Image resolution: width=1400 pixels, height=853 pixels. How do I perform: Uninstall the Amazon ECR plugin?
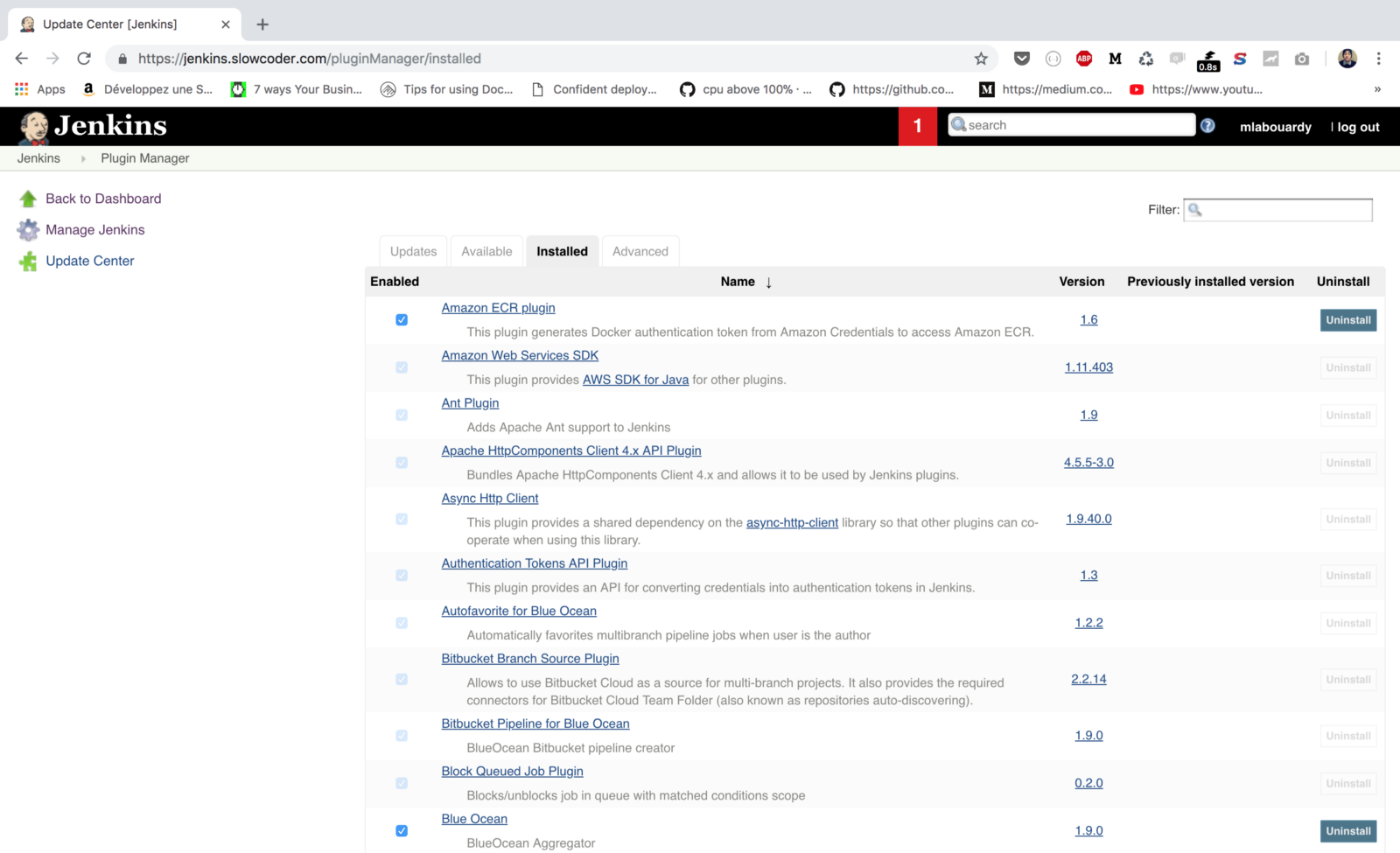point(1347,320)
